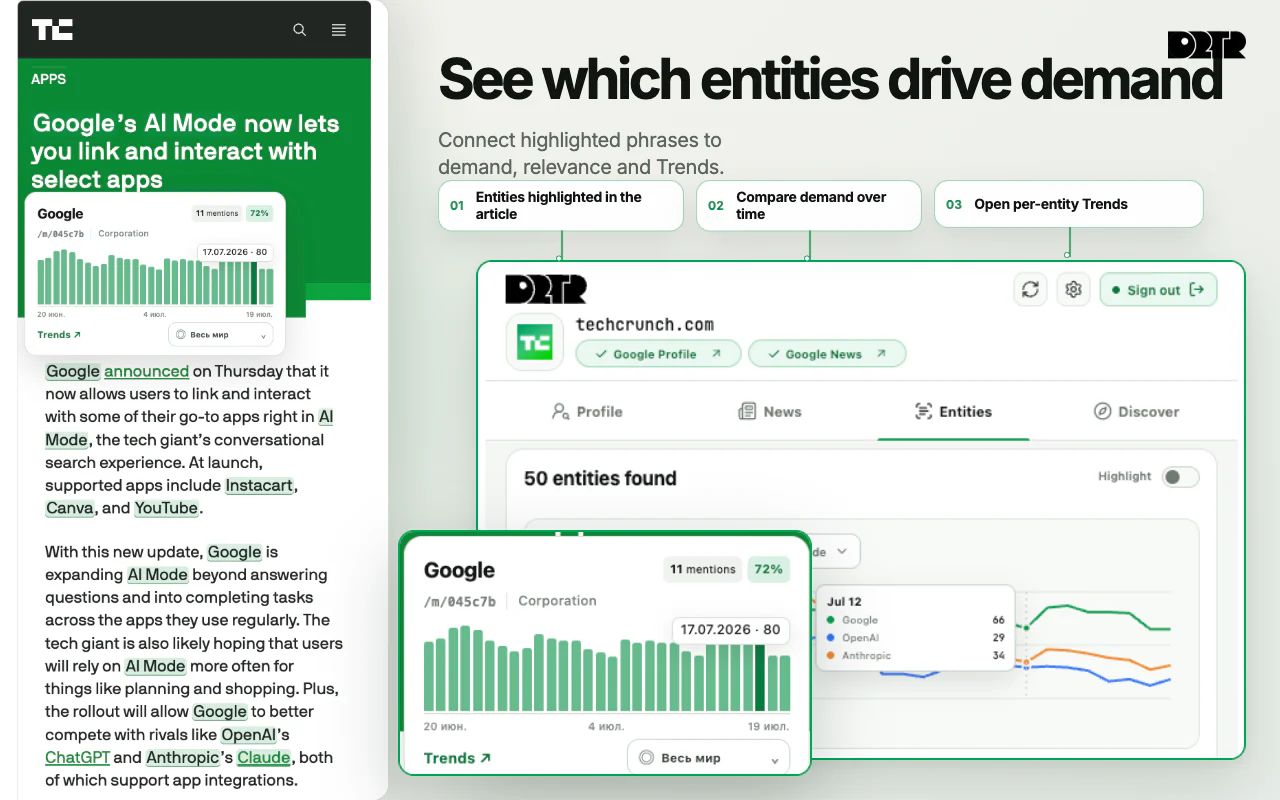
Task: Click the refresh icon in the D2TR panel
Action: pos(1030,289)
